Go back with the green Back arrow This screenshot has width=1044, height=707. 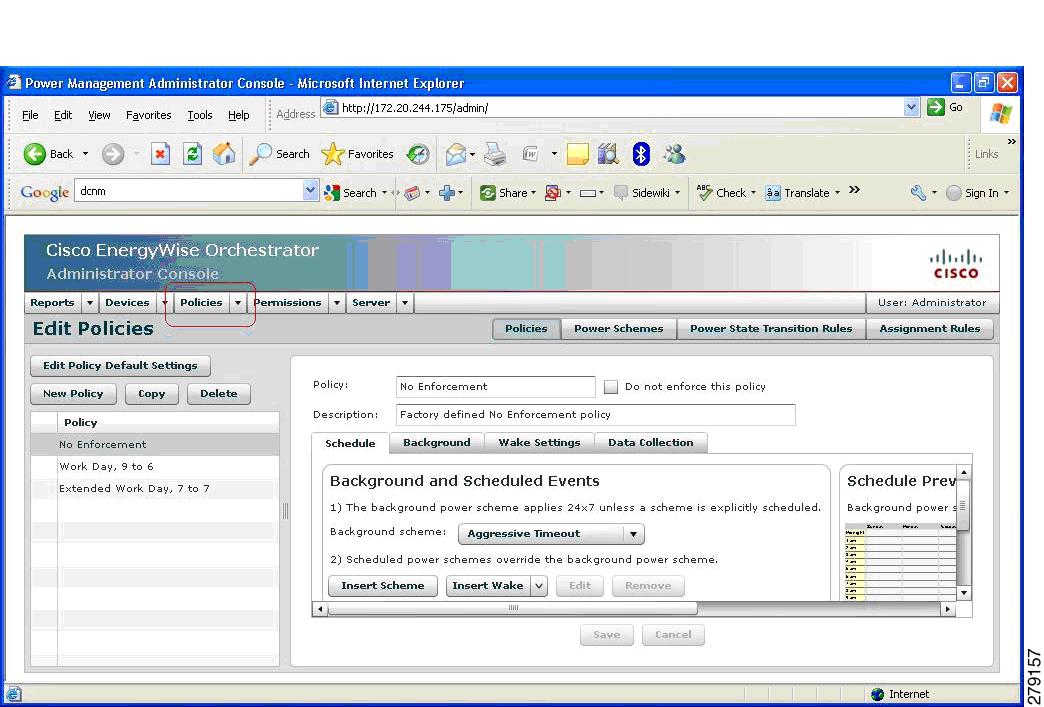(x=48, y=154)
